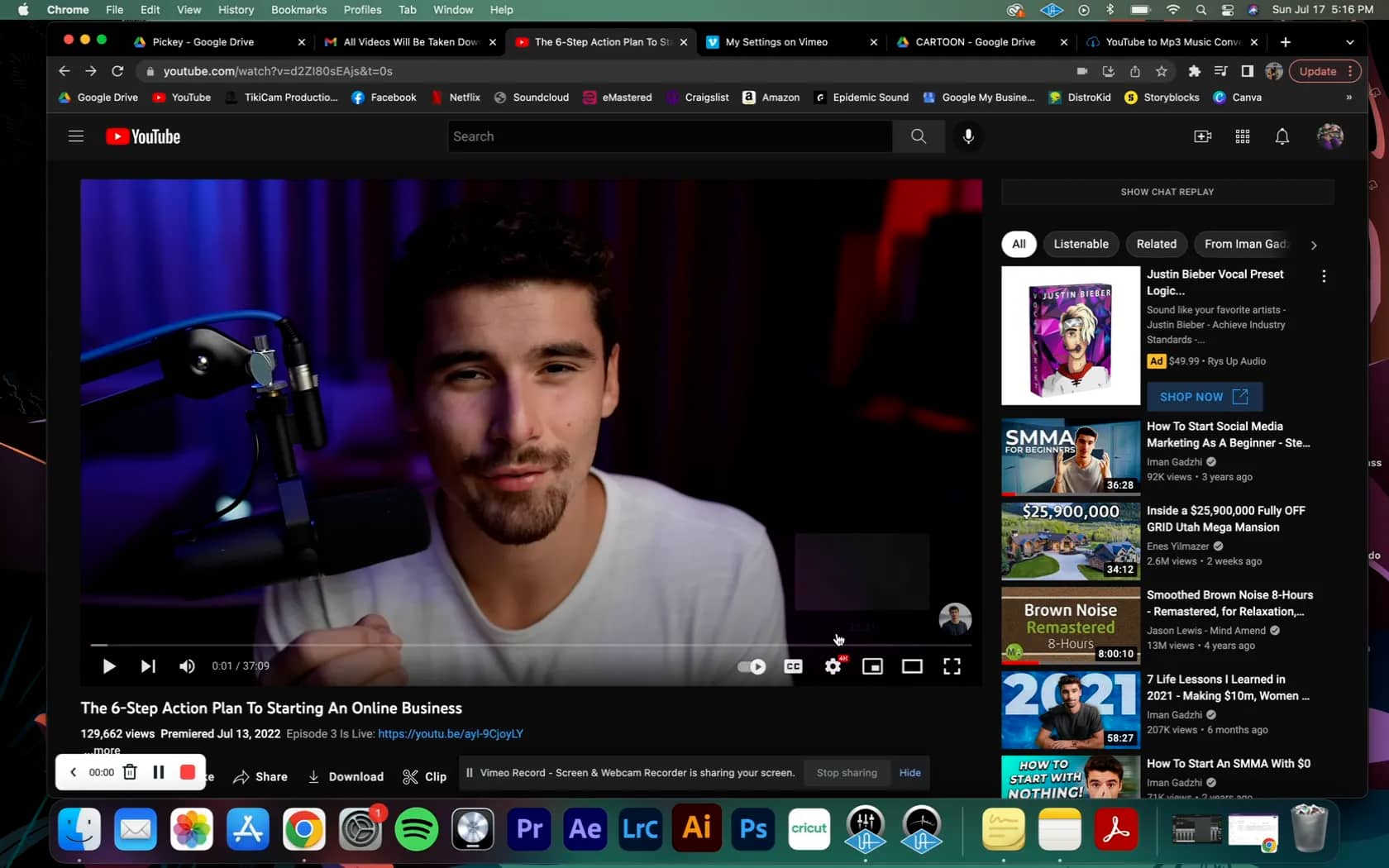Open the notifications bell

[1282, 136]
